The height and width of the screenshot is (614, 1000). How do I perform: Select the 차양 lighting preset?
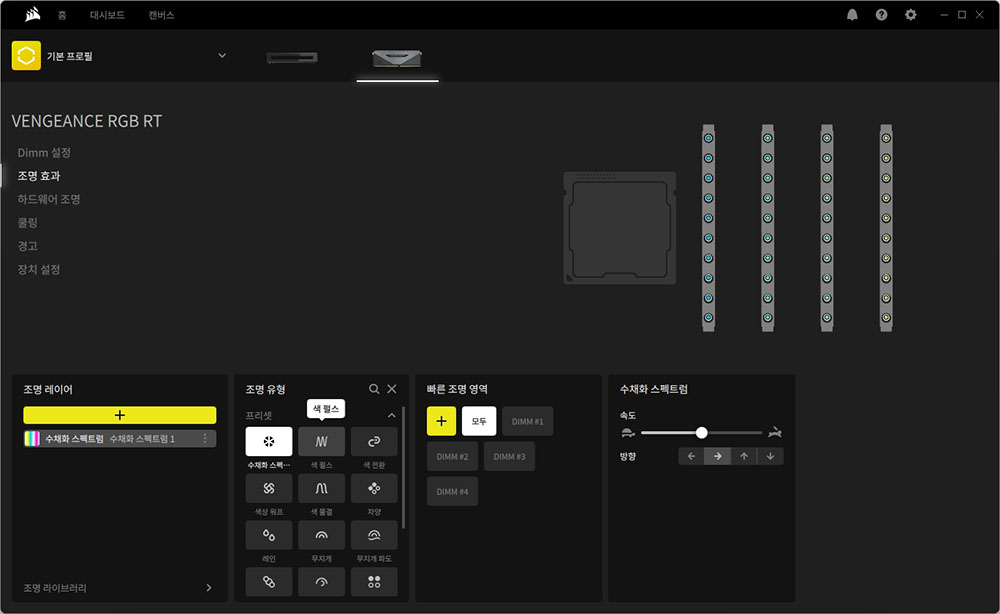[x=374, y=488]
